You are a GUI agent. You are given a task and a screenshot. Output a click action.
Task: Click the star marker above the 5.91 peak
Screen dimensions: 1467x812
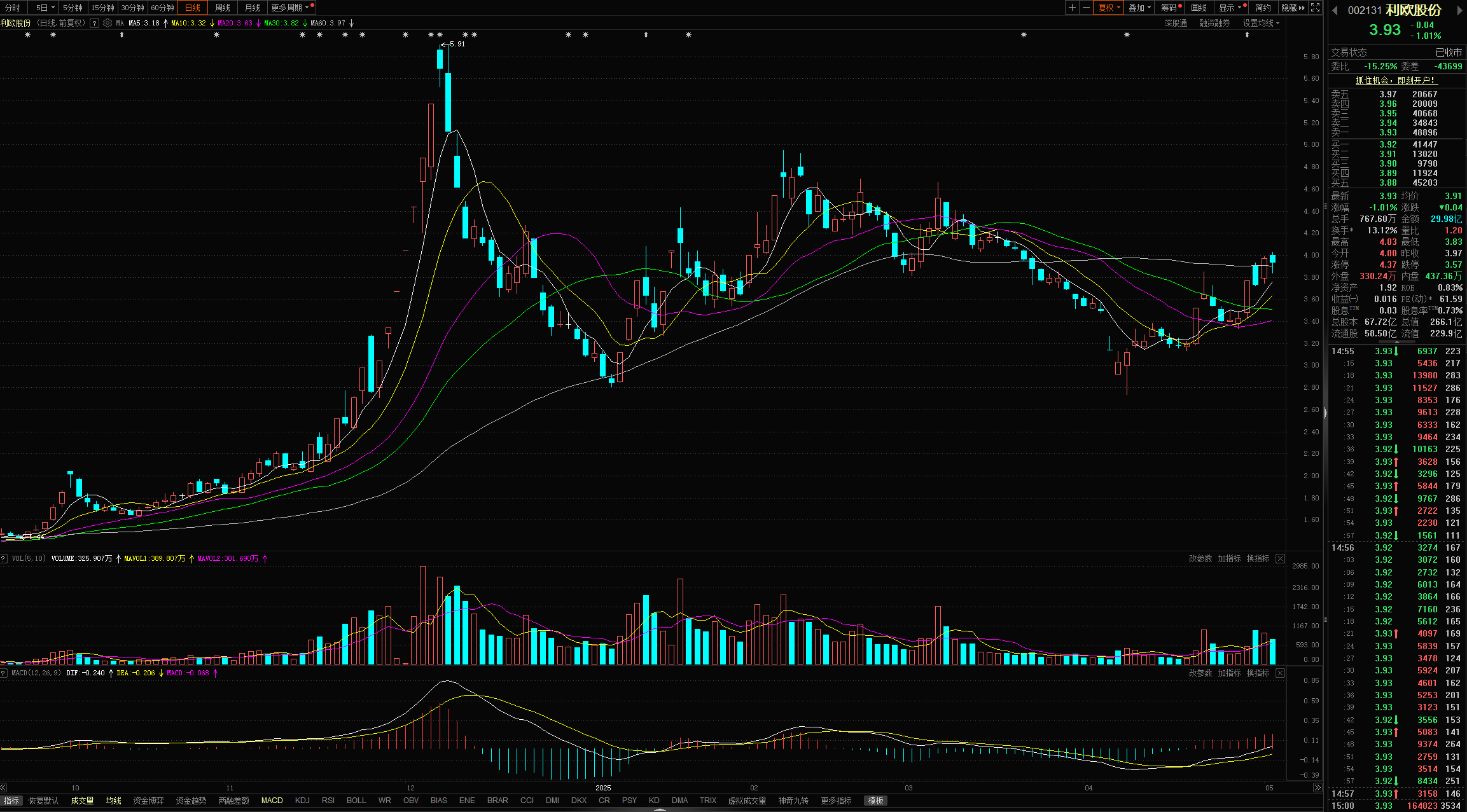[x=440, y=35]
